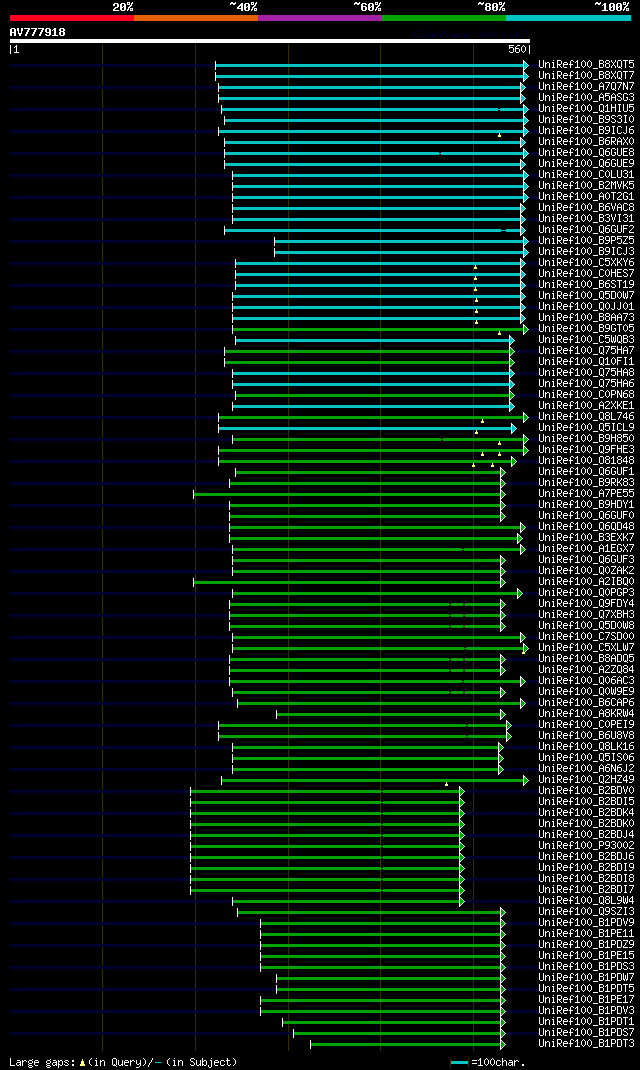Click the UniRef100_C5XKY6 label
The image size is (640, 1070).
(586, 263)
